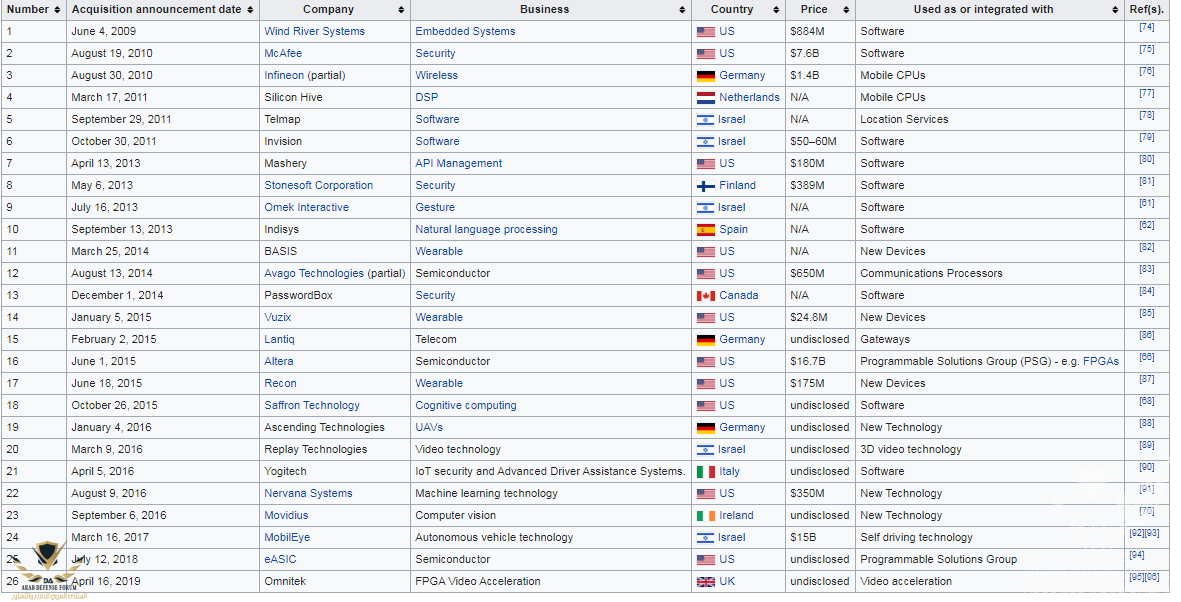1181x602 pixels.
Task: Select the Yogitech company cell
Action: coord(335,471)
